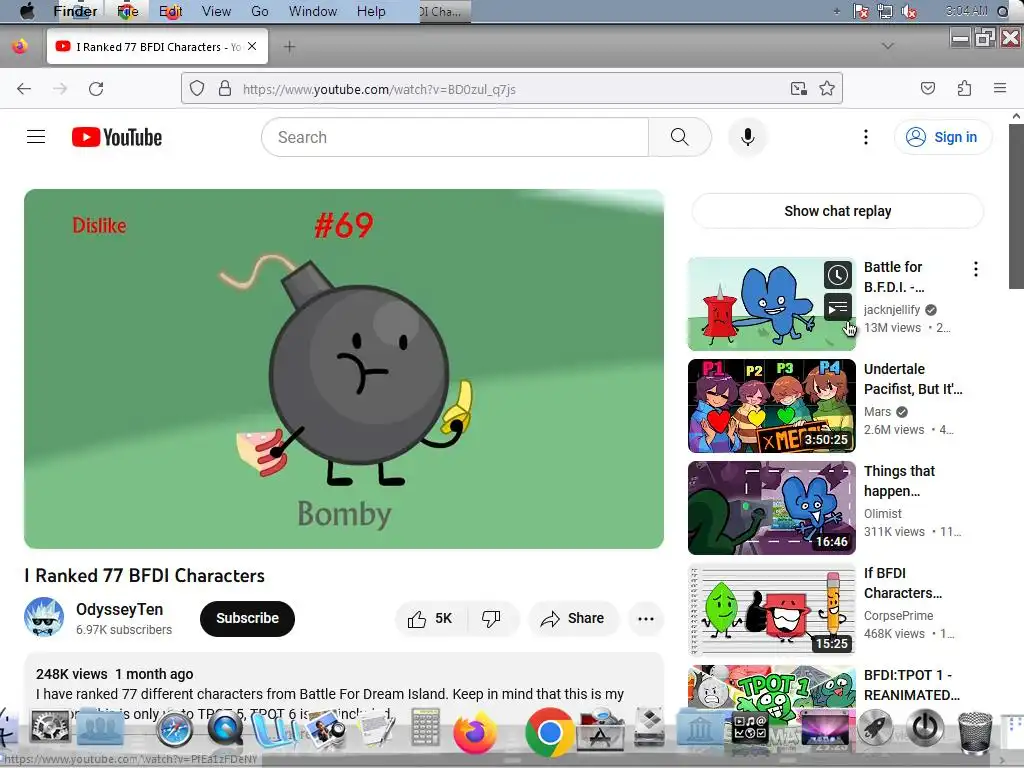Like the video with thumbs up
The image size is (1024, 768).
pos(431,618)
